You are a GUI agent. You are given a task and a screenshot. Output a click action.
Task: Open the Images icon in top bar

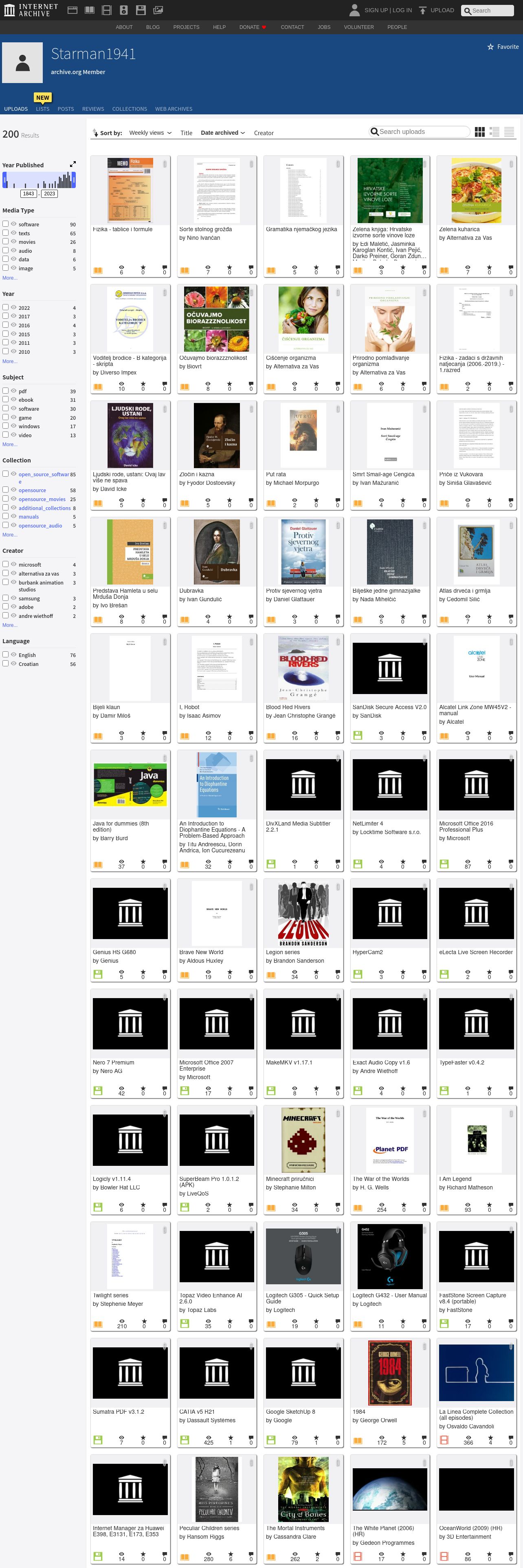point(158,10)
